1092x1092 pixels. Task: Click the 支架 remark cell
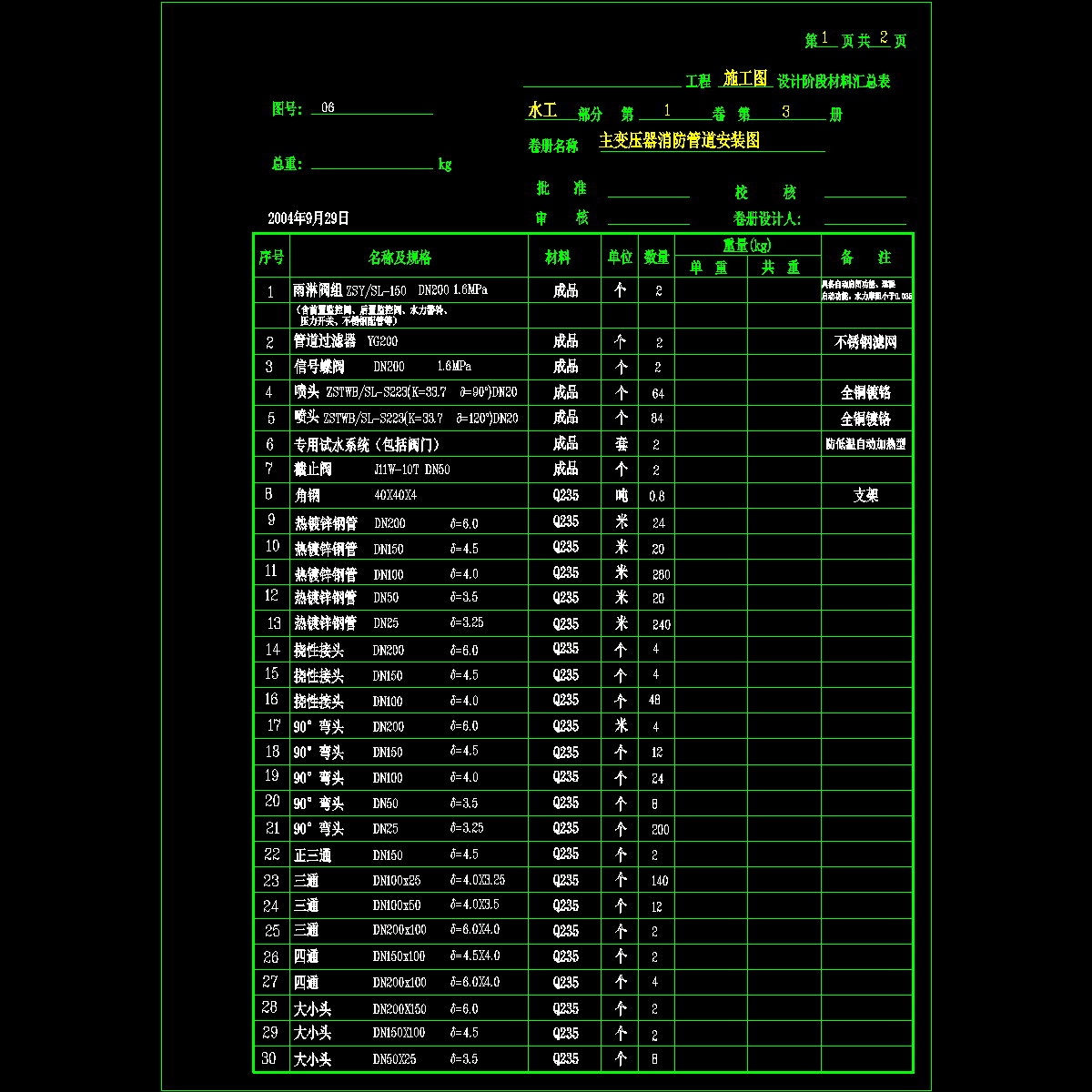(x=865, y=496)
